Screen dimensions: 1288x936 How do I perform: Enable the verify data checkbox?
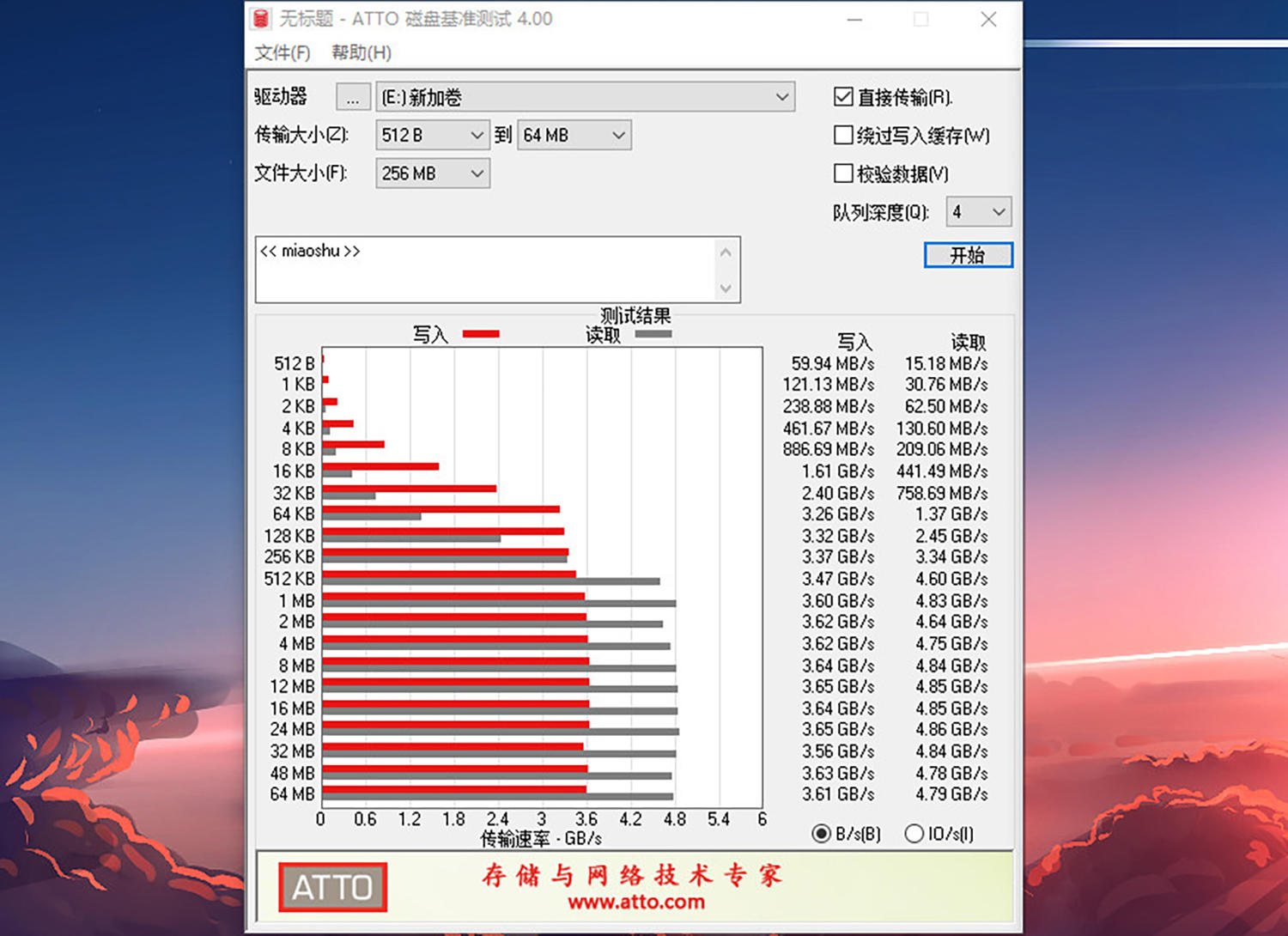[843, 173]
